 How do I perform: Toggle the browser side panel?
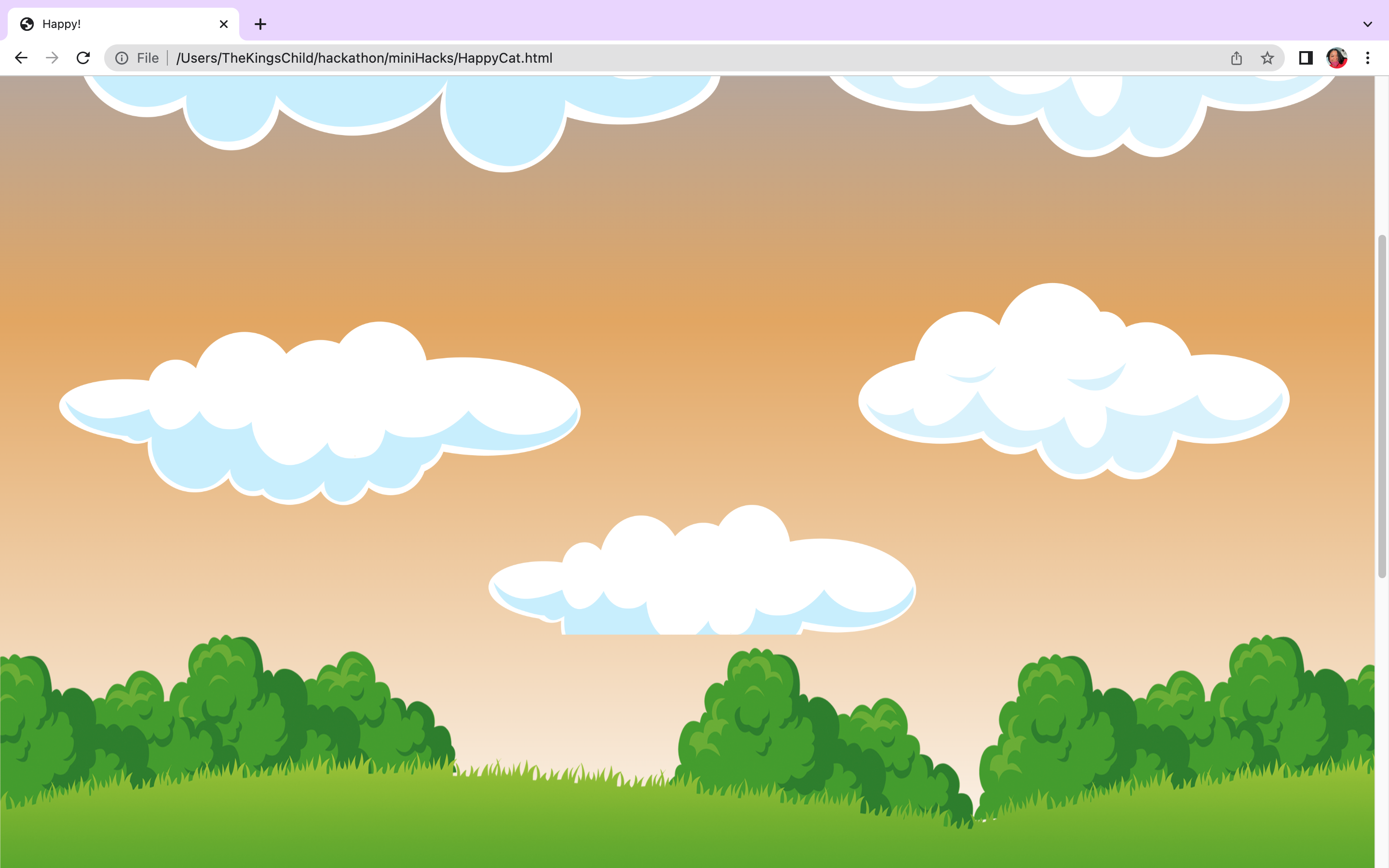pyautogui.click(x=1306, y=58)
